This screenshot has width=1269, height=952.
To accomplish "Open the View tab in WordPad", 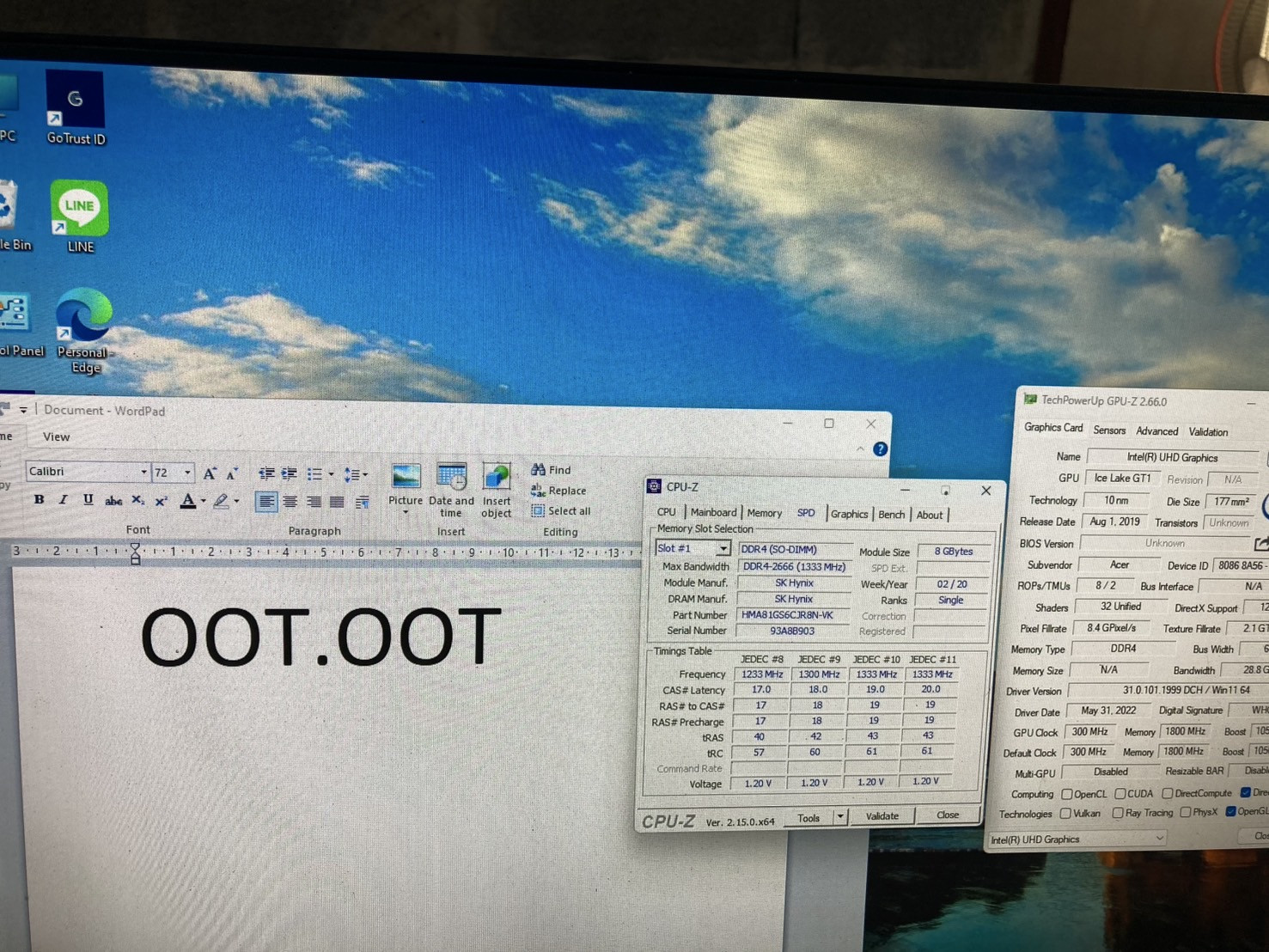I will coord(57,436).
